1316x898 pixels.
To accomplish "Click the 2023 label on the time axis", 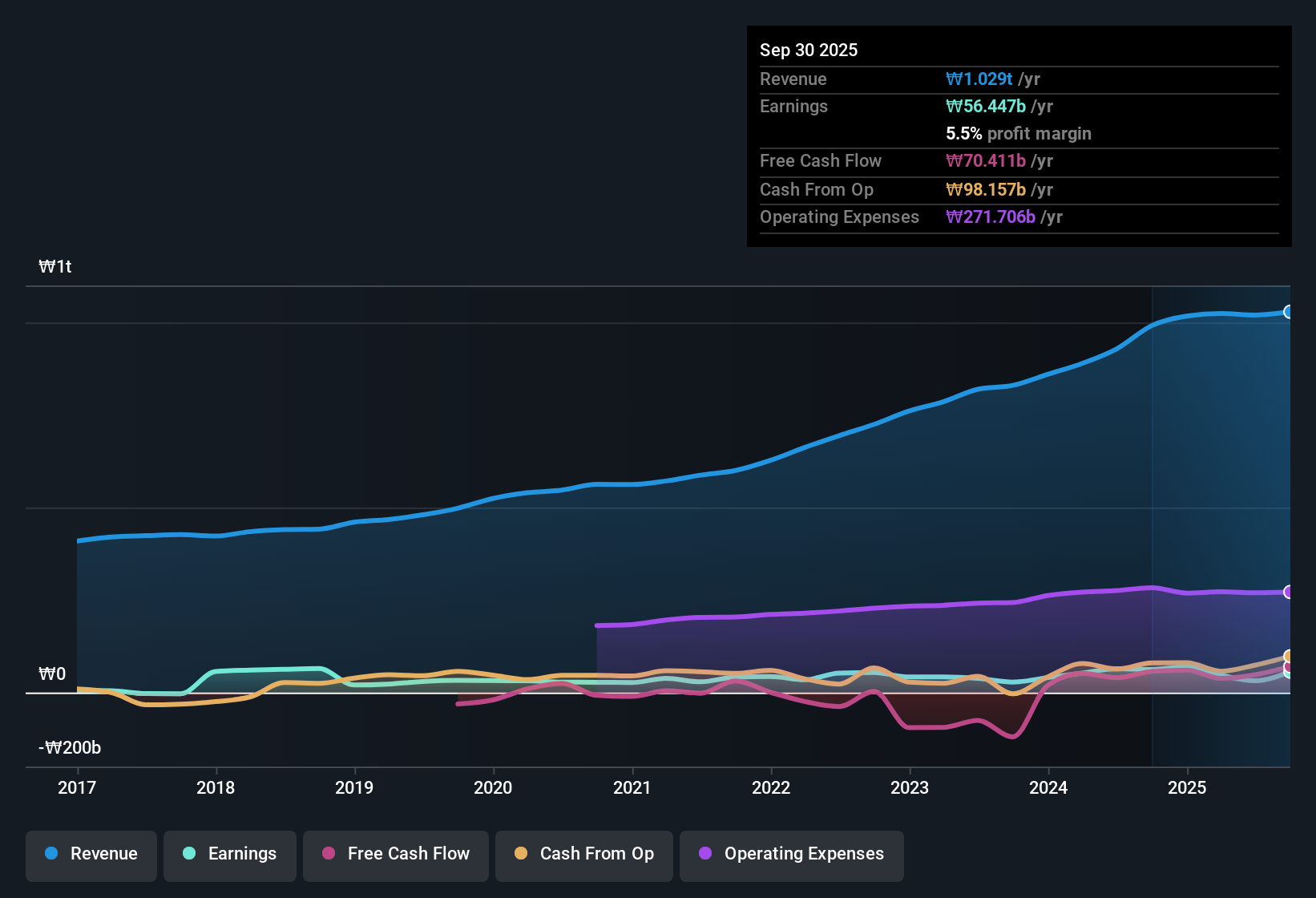I will click(910, 788).
